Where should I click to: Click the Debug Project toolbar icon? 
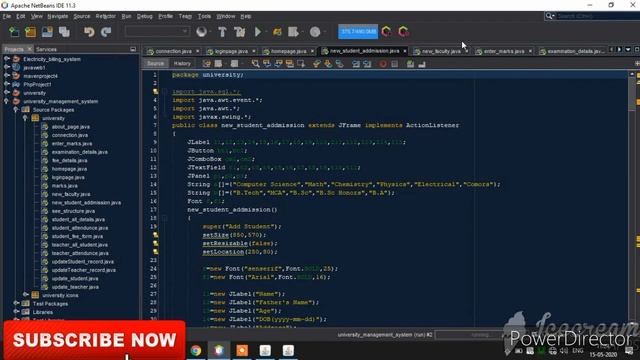277,32
